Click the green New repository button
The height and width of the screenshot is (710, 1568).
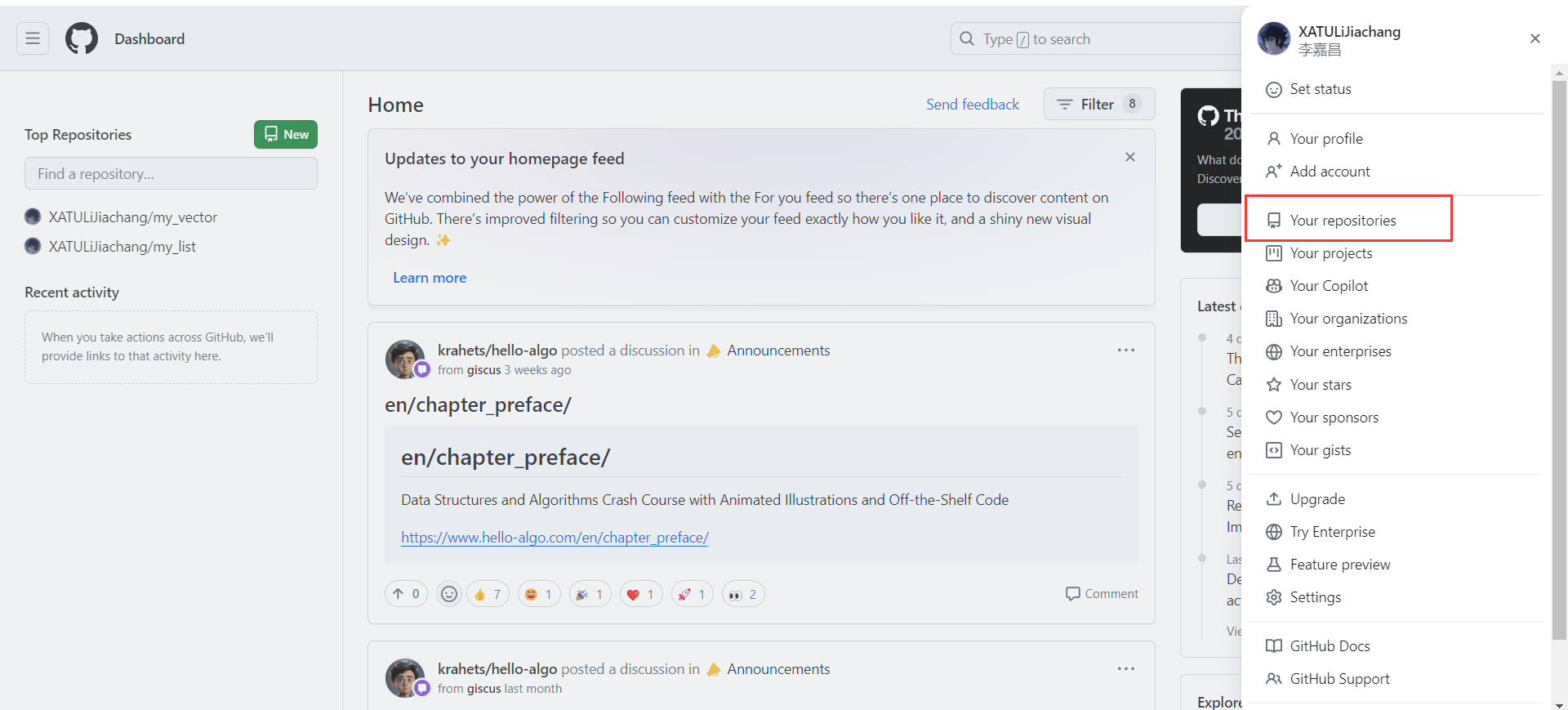(286, 135)
